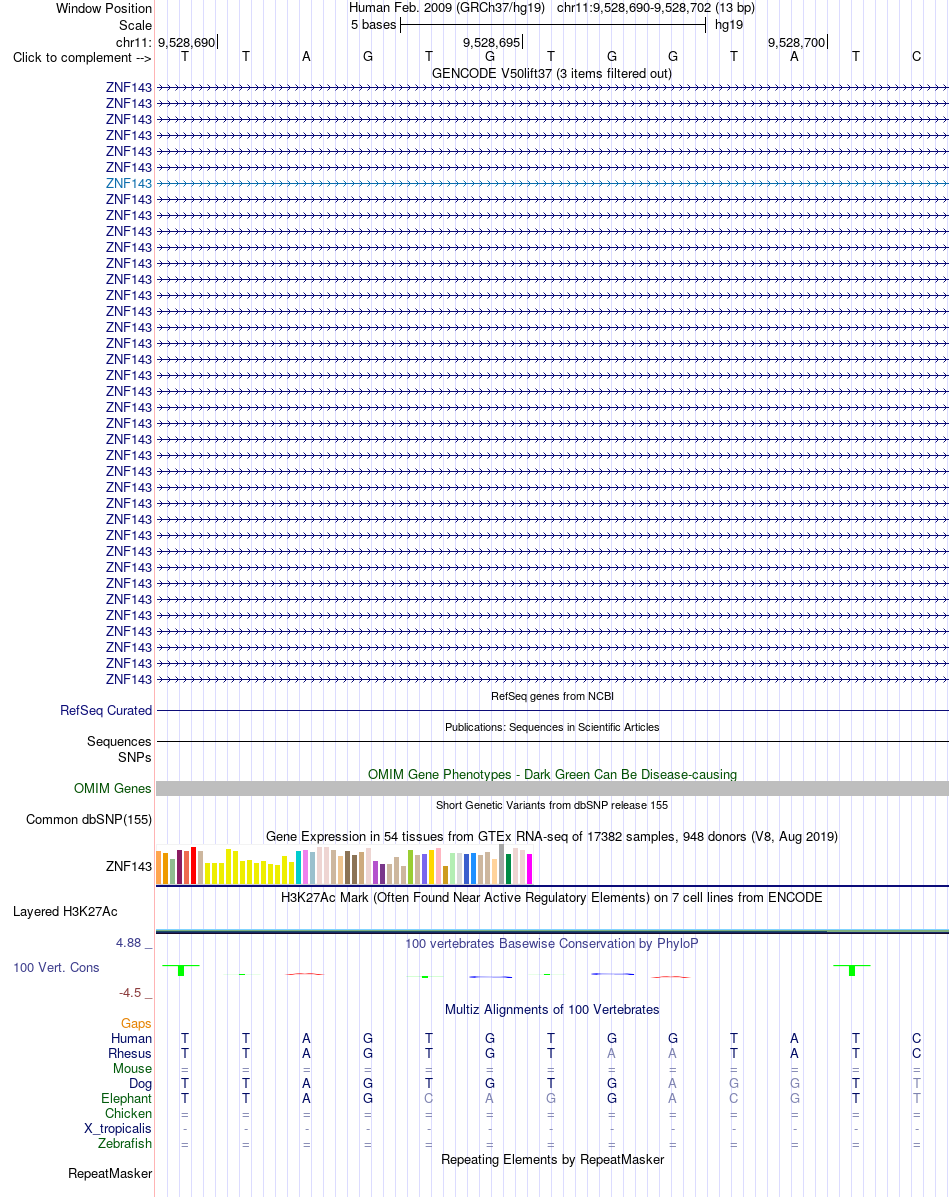Screen dimensions: 950x1197
Task: Click the orange Gaps label
Action: click(x=136, y=1023)
